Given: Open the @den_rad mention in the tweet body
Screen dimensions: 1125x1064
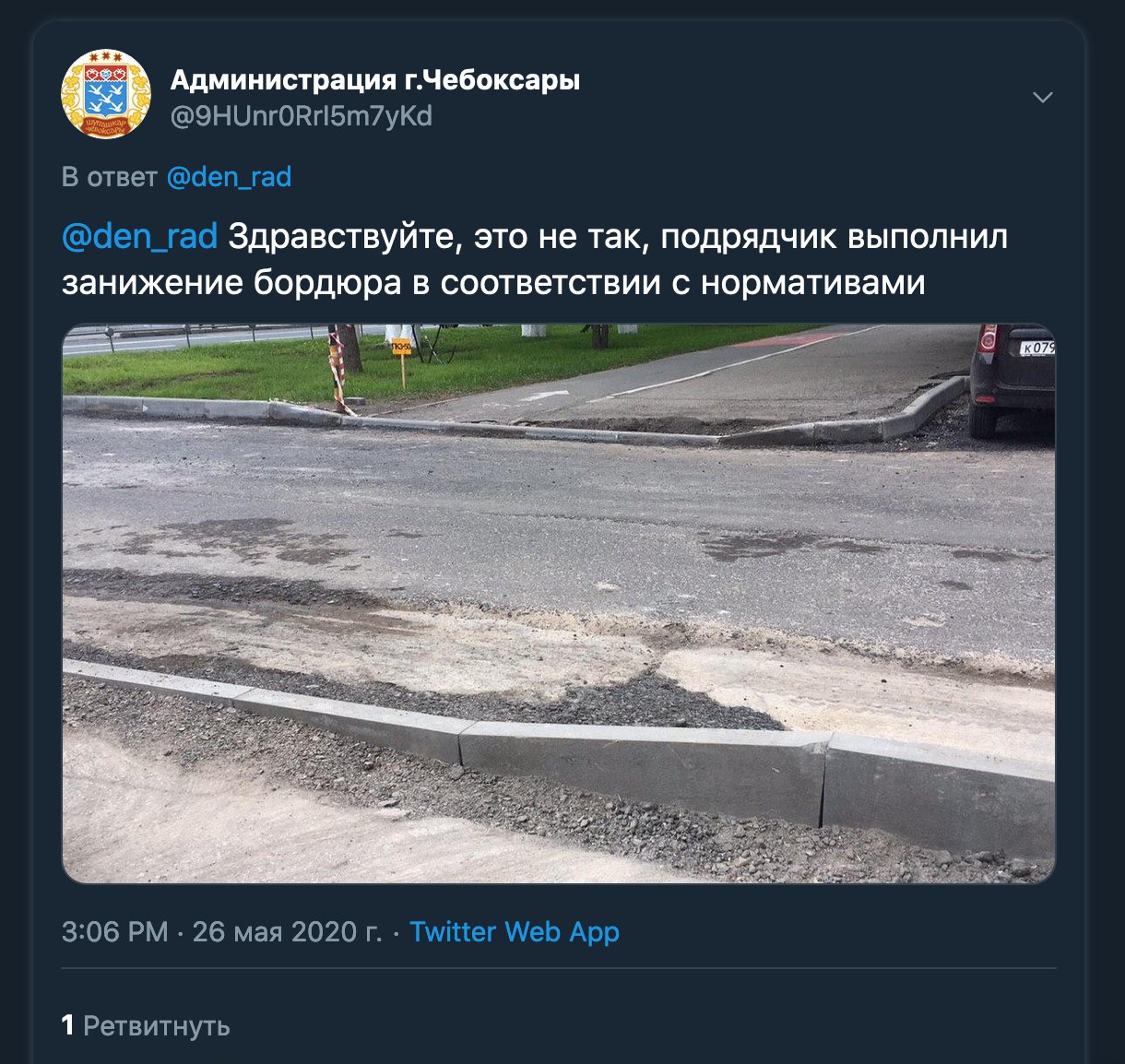Looking at the screenshot, I should (139, 237).
